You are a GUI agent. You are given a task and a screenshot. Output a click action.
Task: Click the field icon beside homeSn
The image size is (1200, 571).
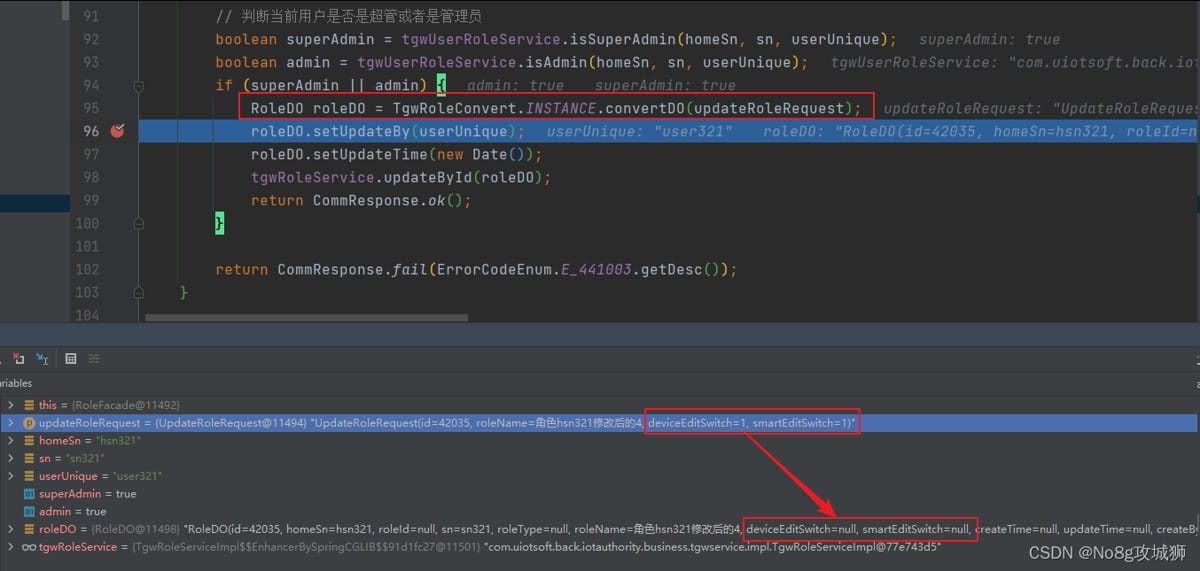pyautogui.click(x=29, y=441)
